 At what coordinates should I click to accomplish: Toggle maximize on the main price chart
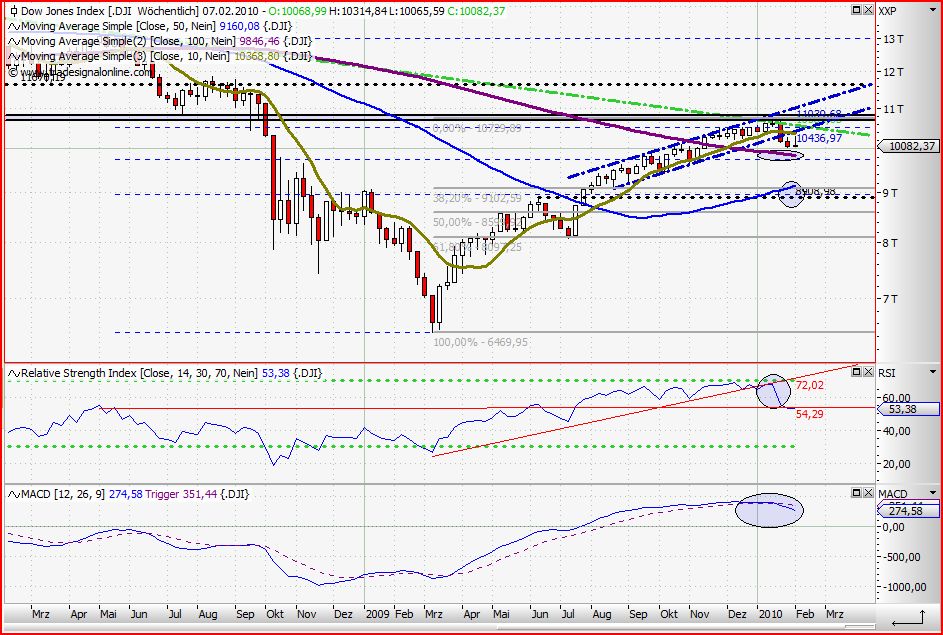(857, 9)
